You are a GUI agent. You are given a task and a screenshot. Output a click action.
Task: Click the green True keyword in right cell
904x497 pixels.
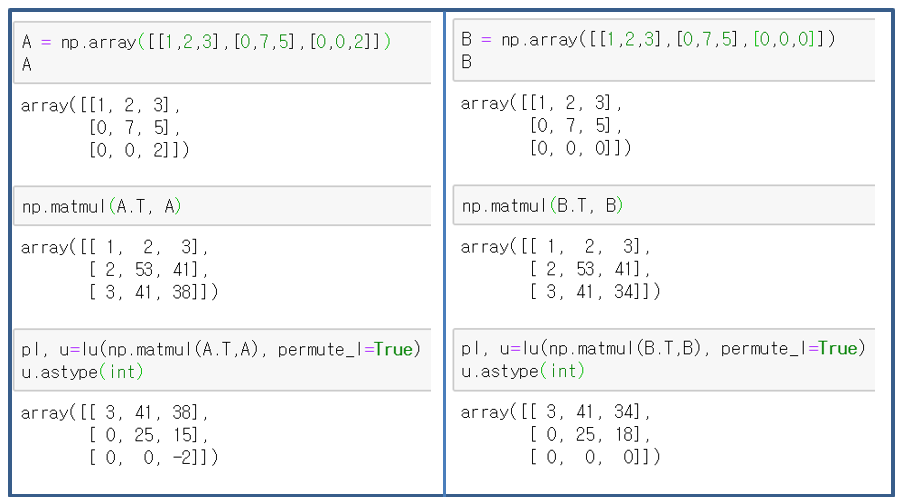[x=838, y=348]
